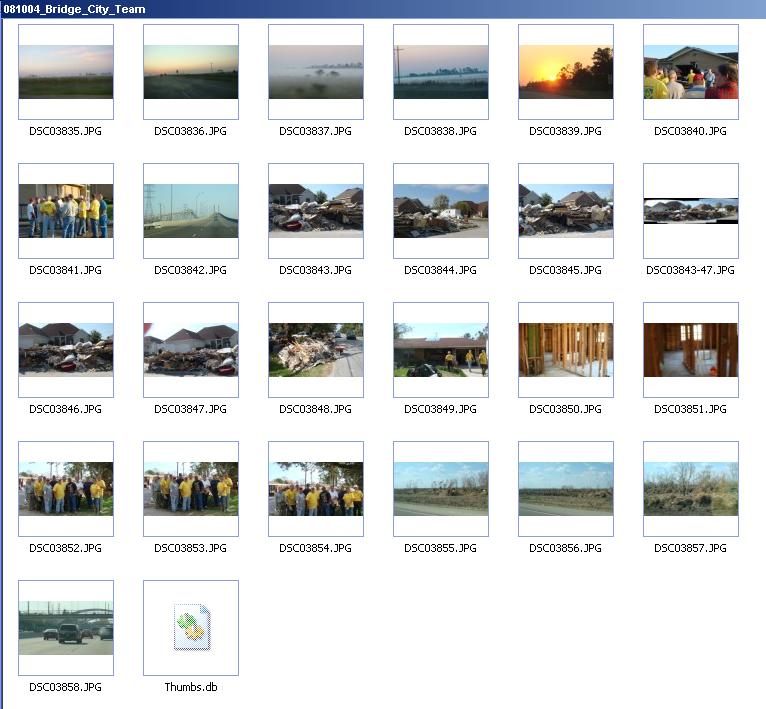Click the DSC03858.JPG file name
Viewport: 766px width, 709px height.
pyautogui.click(x=65, y=687)
